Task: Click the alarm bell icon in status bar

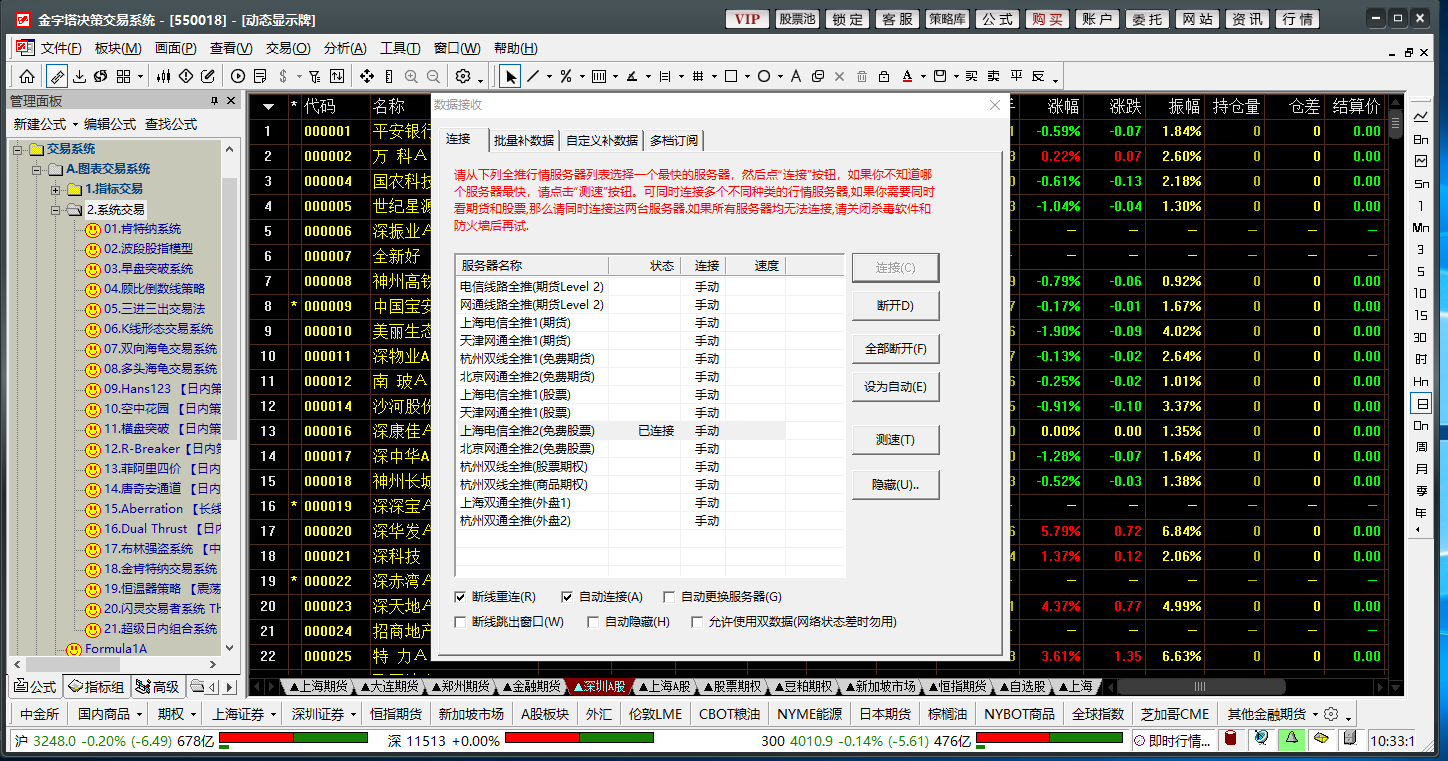Action: tap(1291, 739)
